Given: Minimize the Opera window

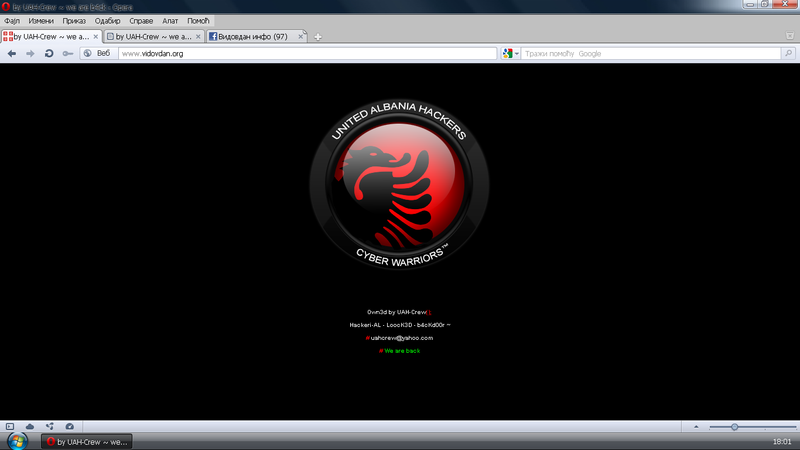Looking at the screenshot, I should (x=749, y=4).
